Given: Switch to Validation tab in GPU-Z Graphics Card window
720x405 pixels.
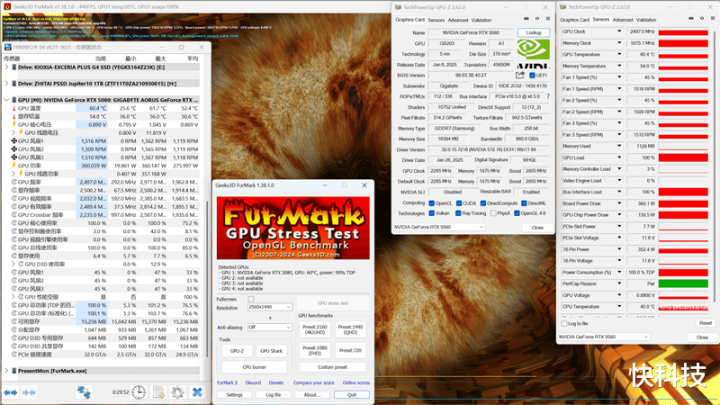Looking at the screenshot, I should pos(481,20).
